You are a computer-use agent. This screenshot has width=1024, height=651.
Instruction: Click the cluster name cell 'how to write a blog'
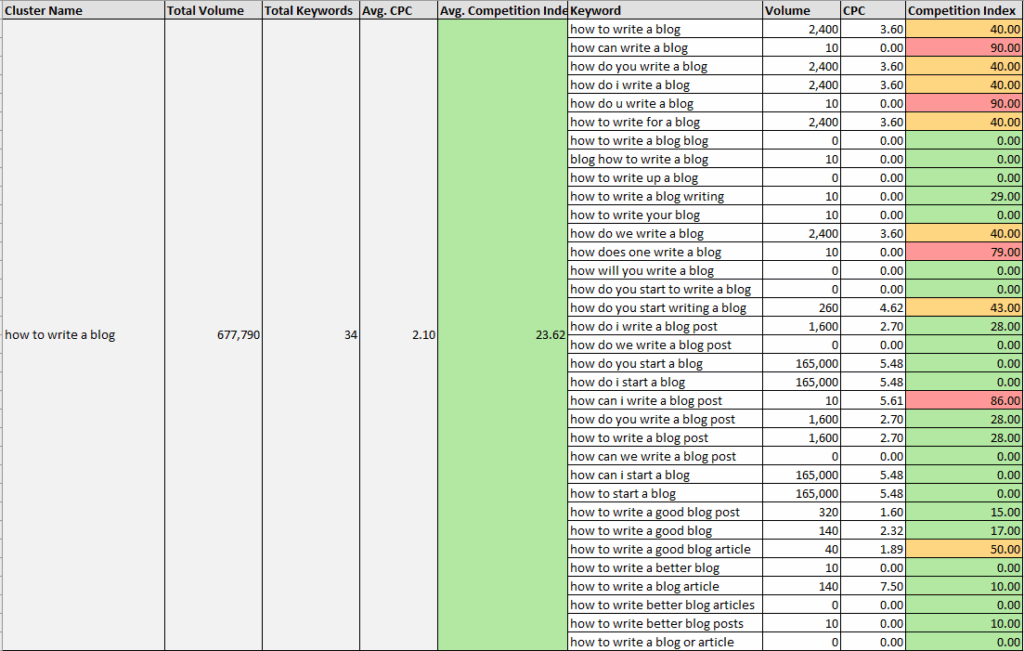click(x=60, y=335)
